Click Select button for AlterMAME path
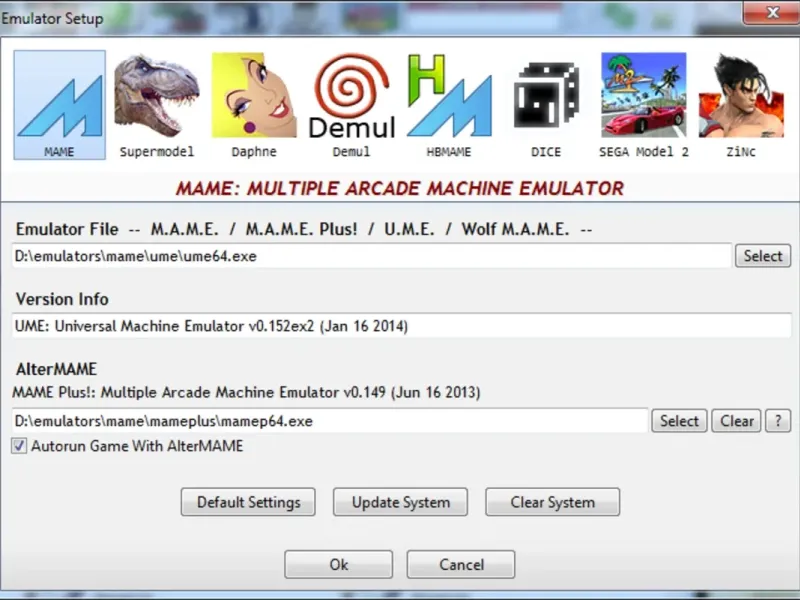 pyautogui.click(x=679, y=421)
